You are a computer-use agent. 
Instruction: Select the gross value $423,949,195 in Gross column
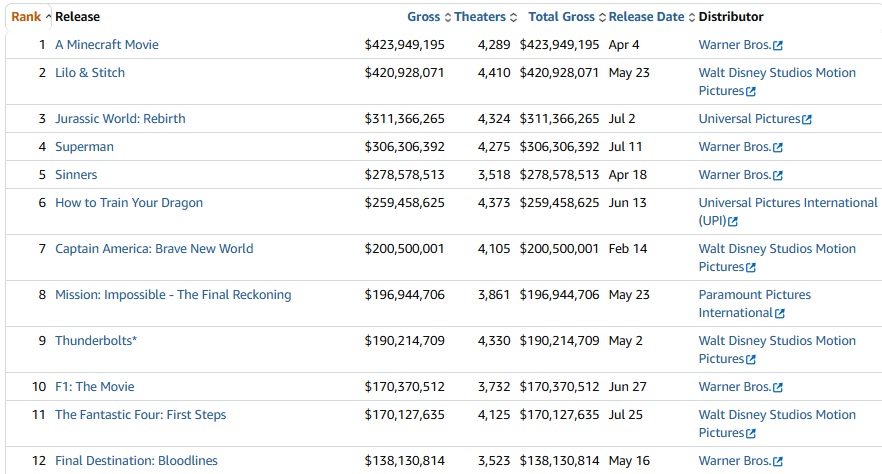pos(404,45)
